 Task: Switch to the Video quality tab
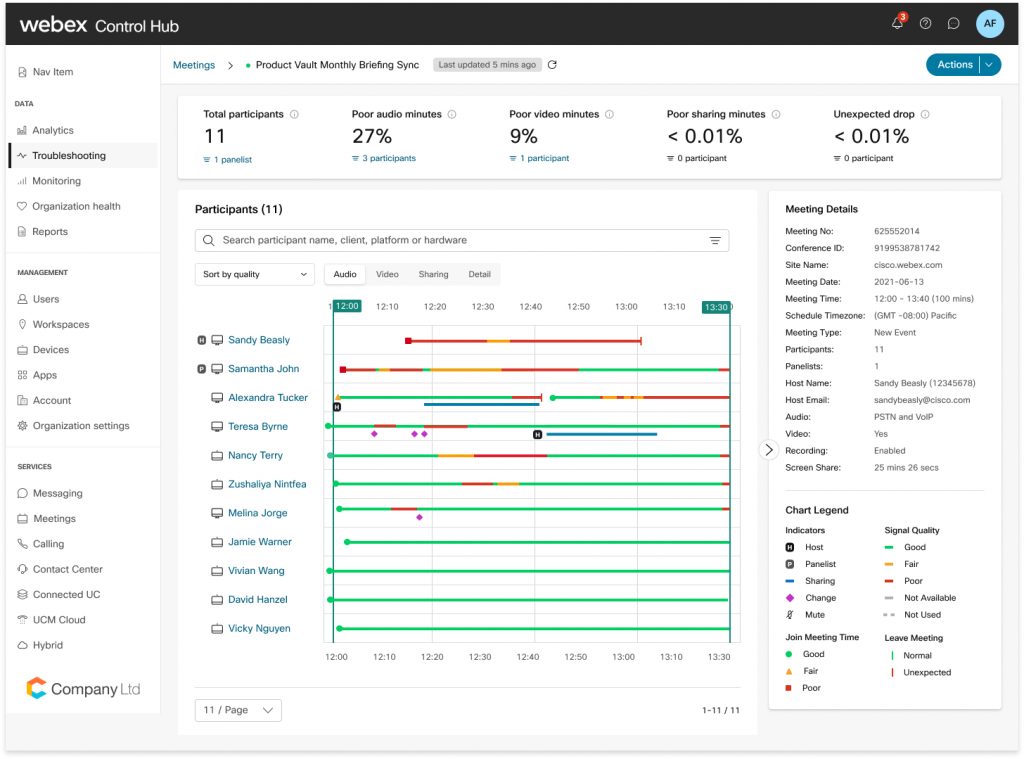[387, 273]
